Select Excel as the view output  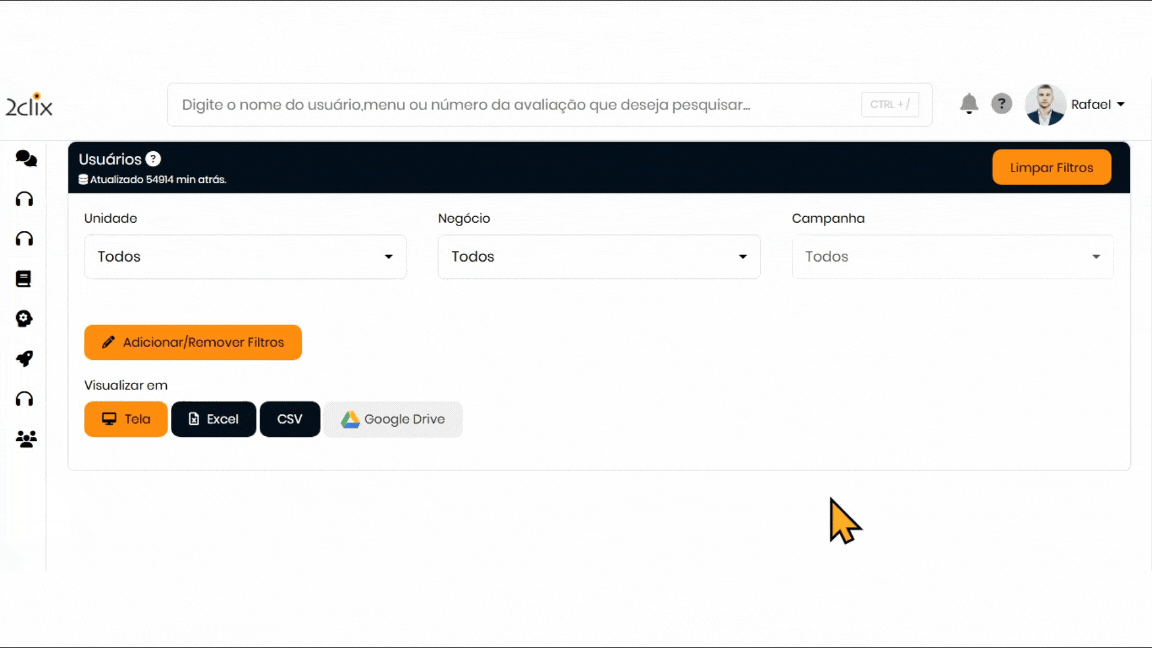(214, 419)
